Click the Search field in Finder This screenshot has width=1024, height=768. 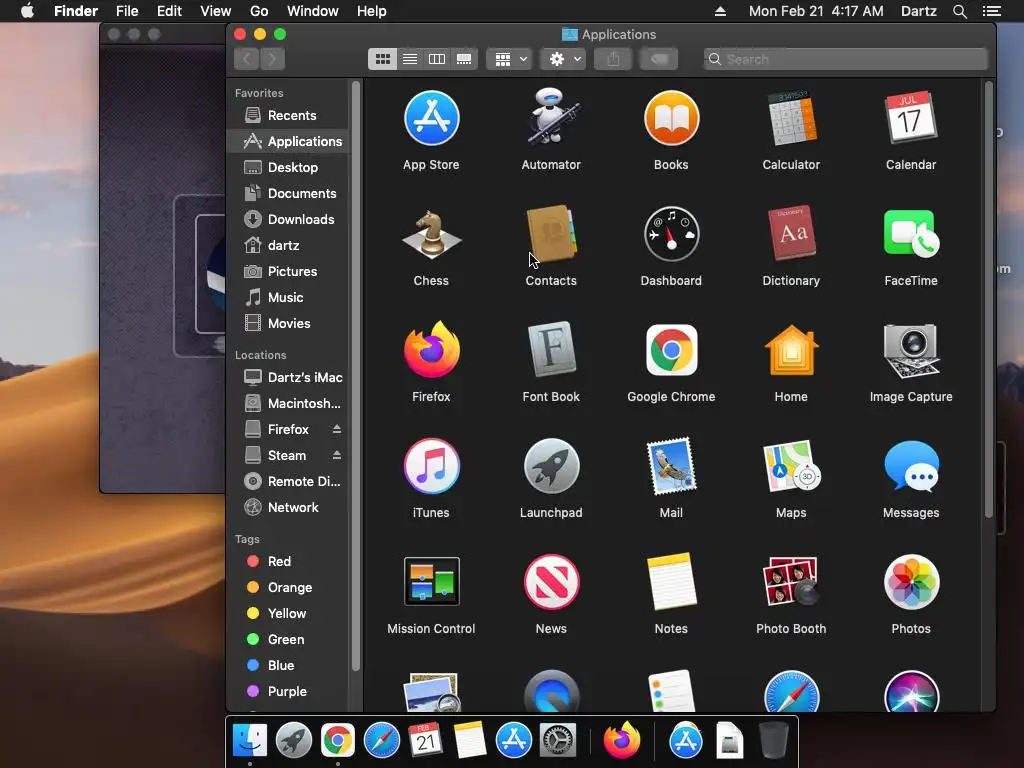pos(846,59)
